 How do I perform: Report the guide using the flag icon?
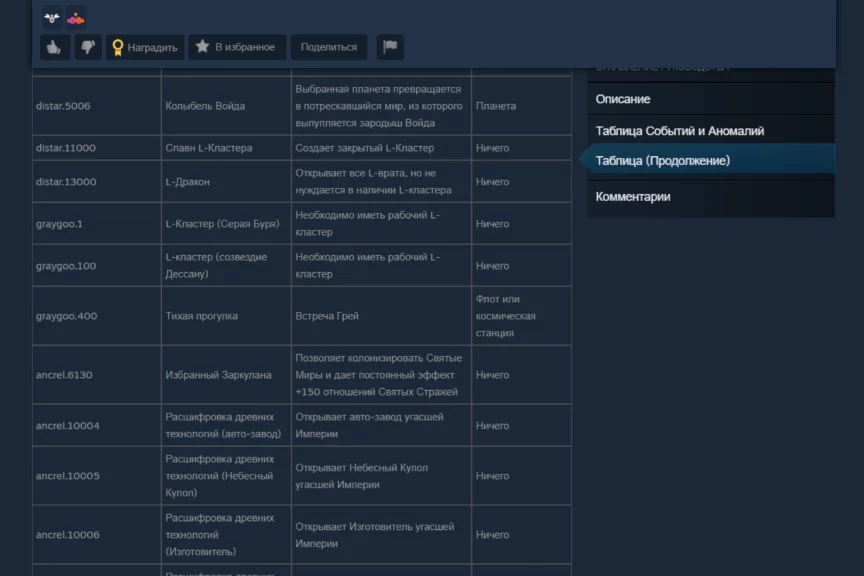tap(389, 47)
